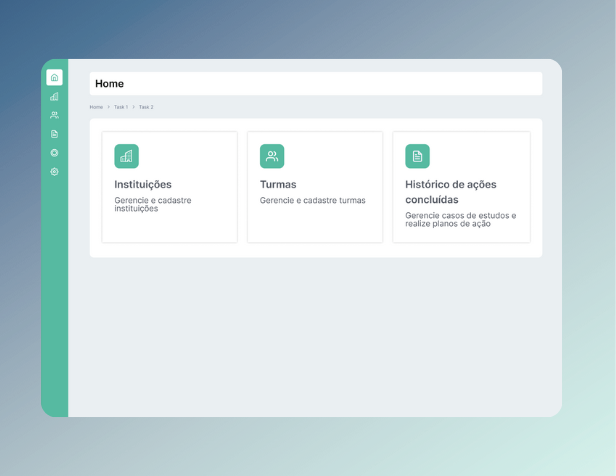Image resolution: width=616 pixels, height=476 pixels.
Task: Go to Home in the breadcrumb
Action: [x=96, y=107]
